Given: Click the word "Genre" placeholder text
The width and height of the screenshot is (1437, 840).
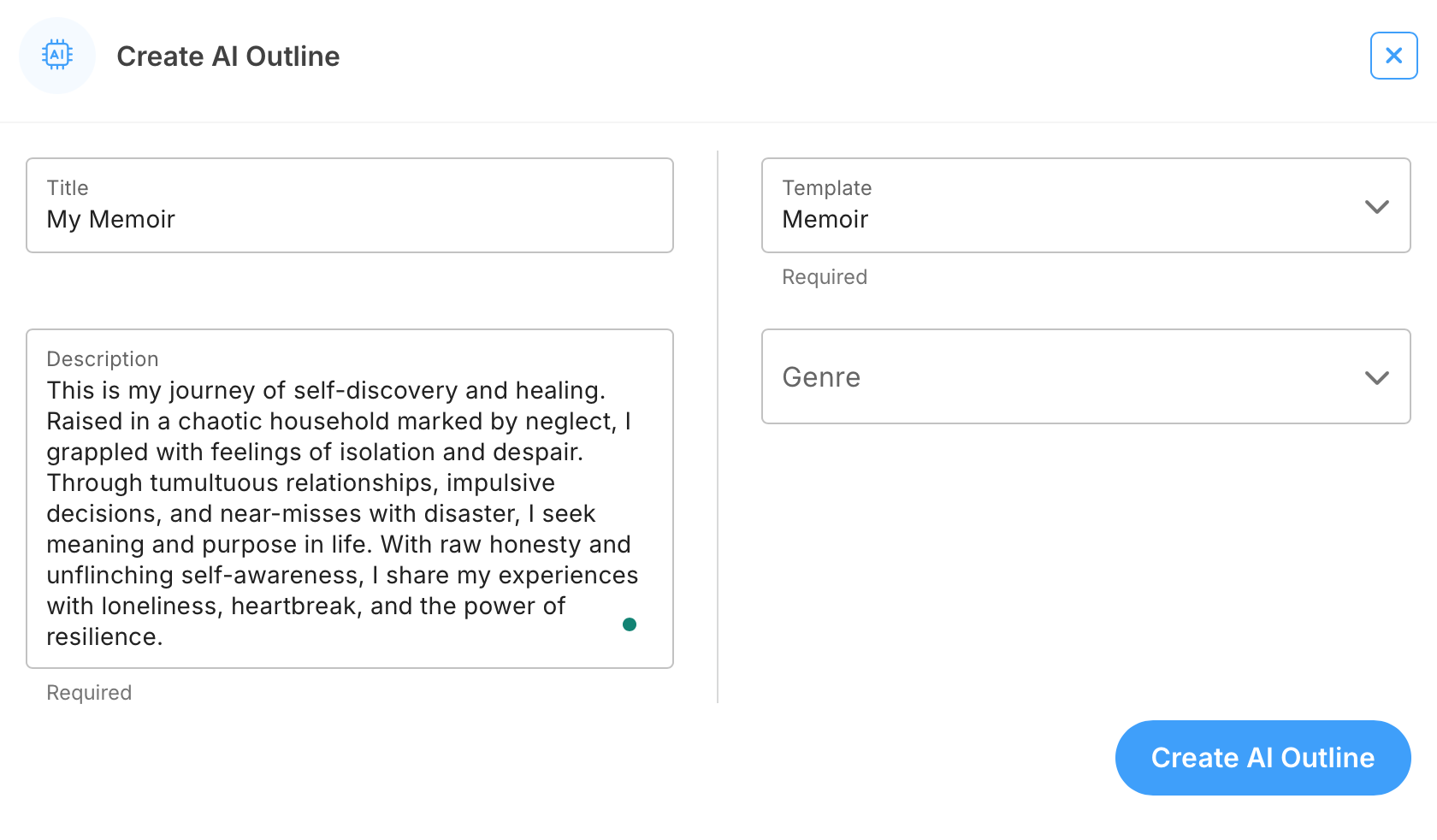Looking at the screenshot, I should (x=821, y=377).
